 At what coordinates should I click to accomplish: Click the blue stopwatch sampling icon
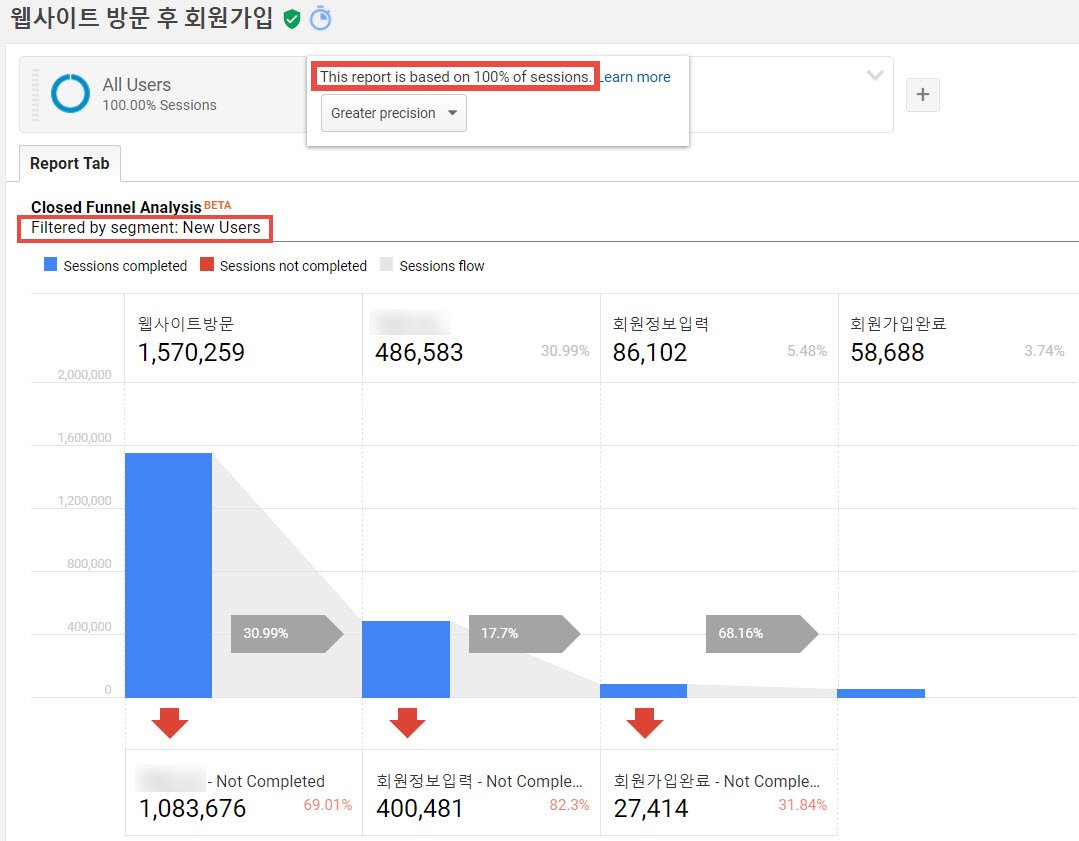coord(321,18)
